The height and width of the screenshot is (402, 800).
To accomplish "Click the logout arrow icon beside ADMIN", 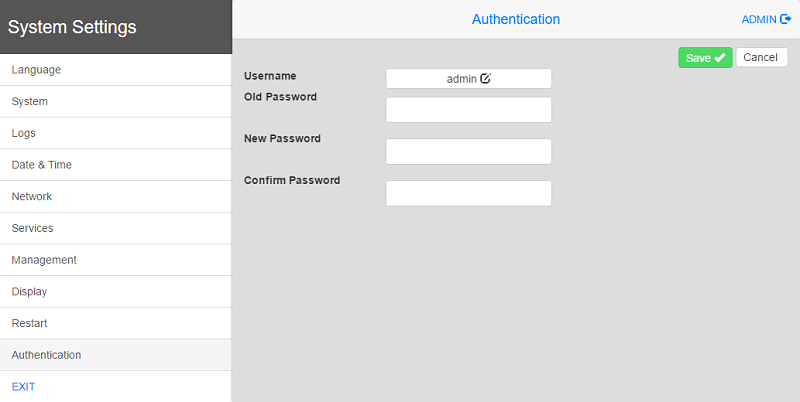I will point(786,19).
